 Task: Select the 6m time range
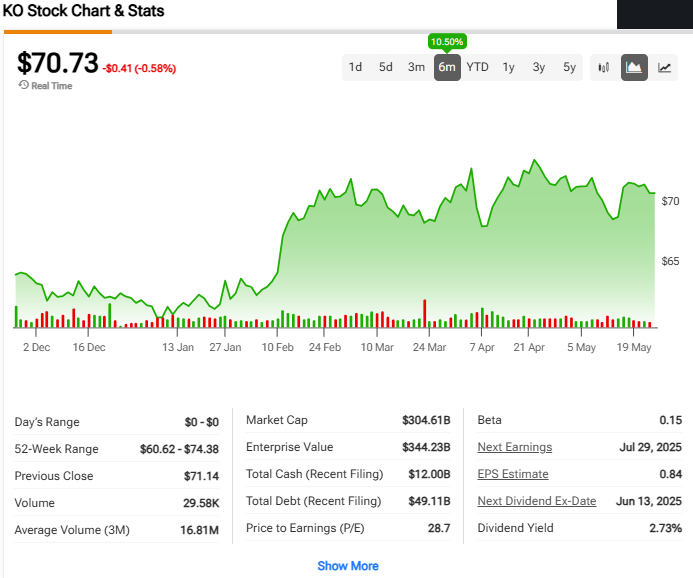tap(447, 67)
